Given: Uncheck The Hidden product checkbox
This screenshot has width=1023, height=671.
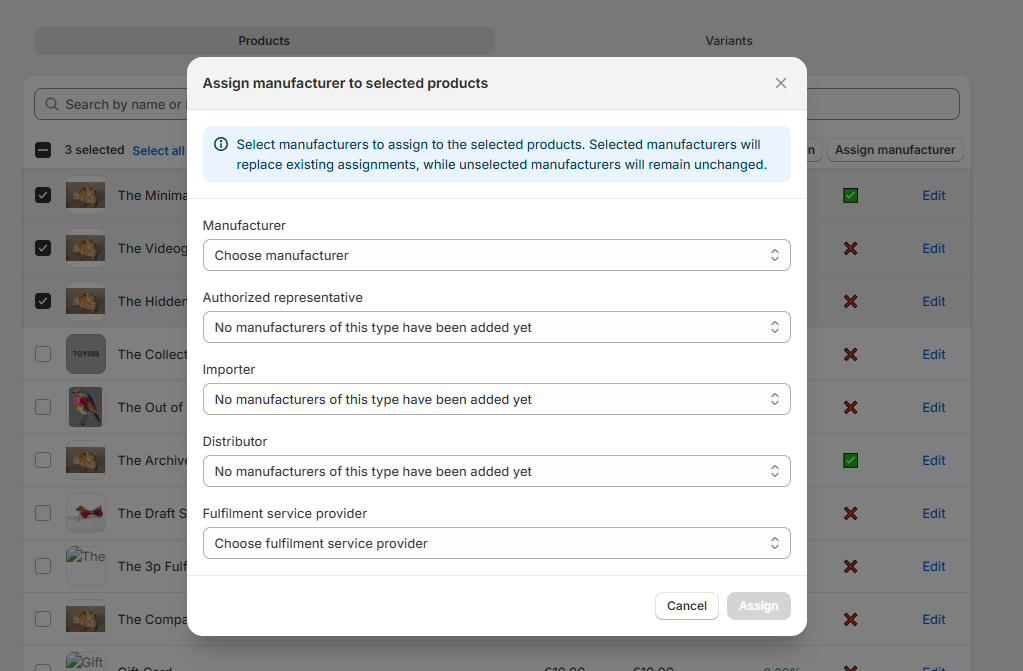Looking at the screenshot, I should [x=43, y=301].
